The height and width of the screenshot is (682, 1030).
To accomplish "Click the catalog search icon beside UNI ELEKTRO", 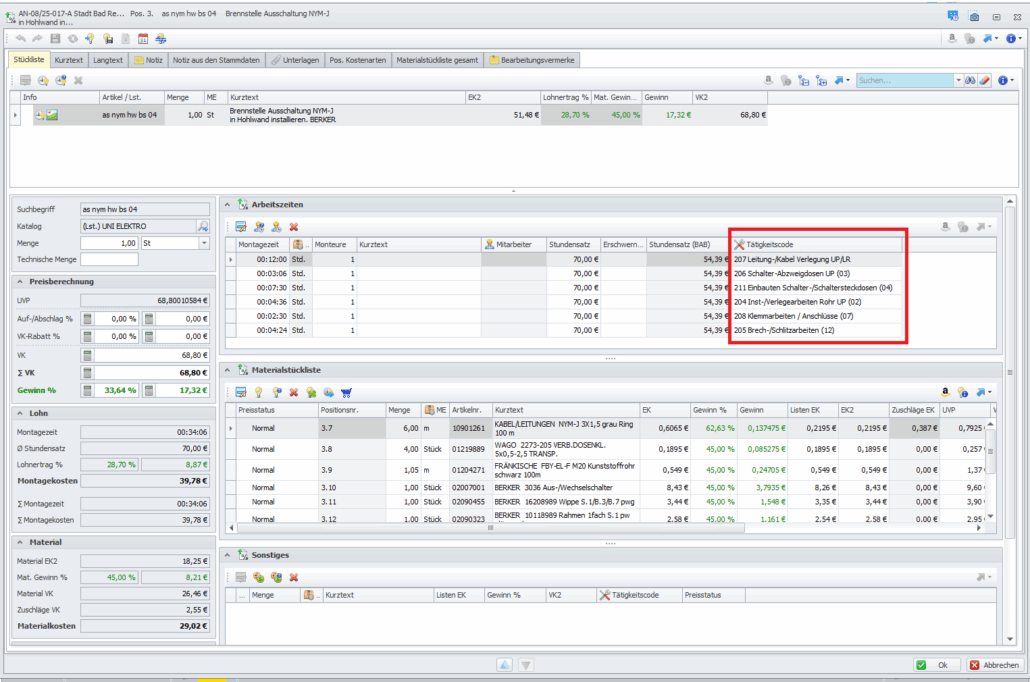I will point(202,226).
